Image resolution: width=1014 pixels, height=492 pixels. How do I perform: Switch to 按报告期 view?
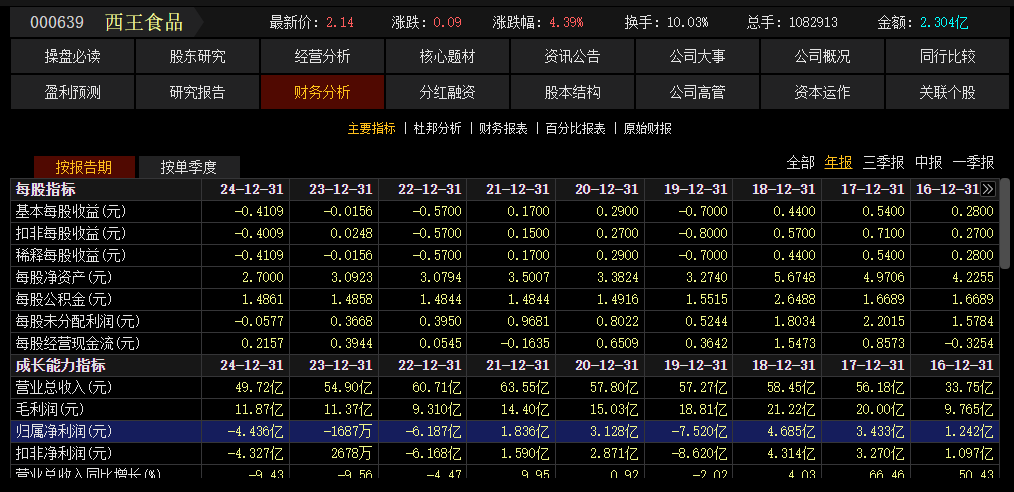point(84,167)
